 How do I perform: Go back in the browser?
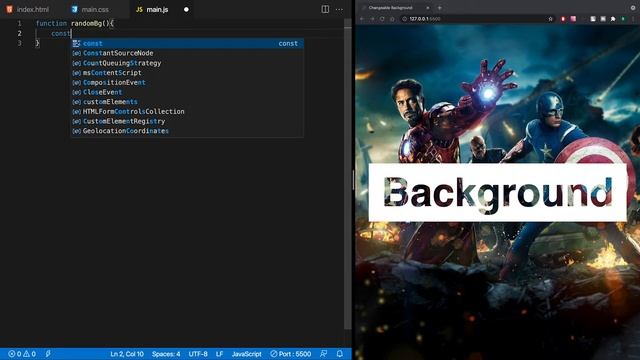(x=362, y=19)
